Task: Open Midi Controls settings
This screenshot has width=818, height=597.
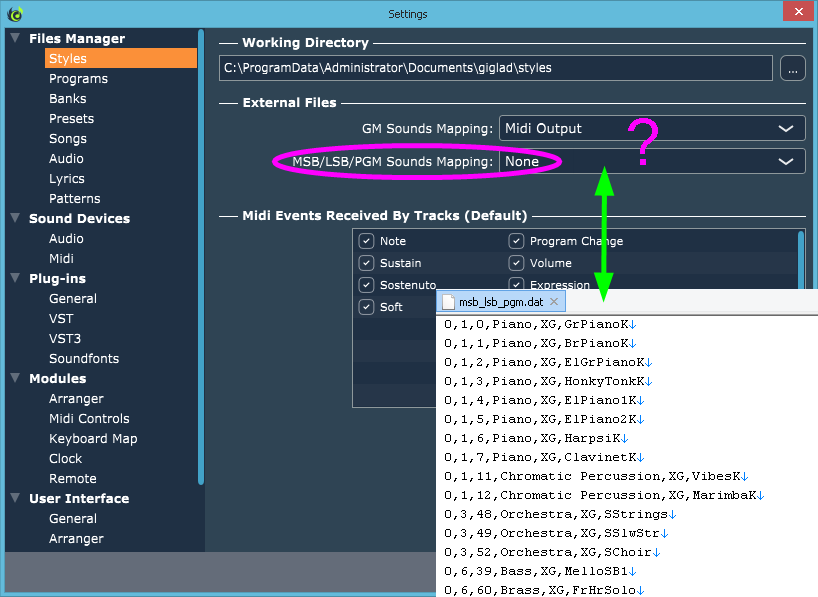Action: (89, 419)
